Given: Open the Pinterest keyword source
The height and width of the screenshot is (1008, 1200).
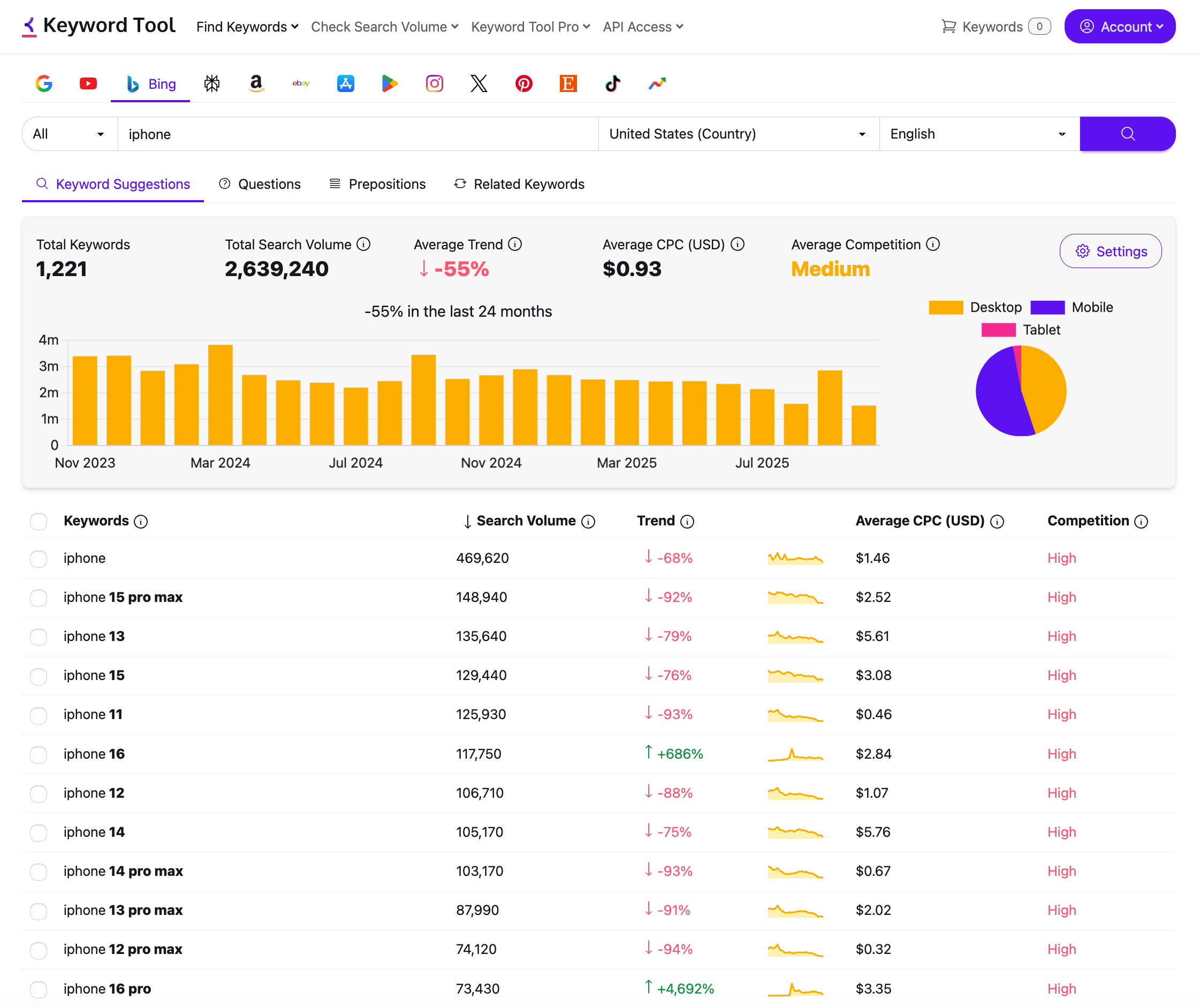Looking at the screenshot, I should 523,83.
